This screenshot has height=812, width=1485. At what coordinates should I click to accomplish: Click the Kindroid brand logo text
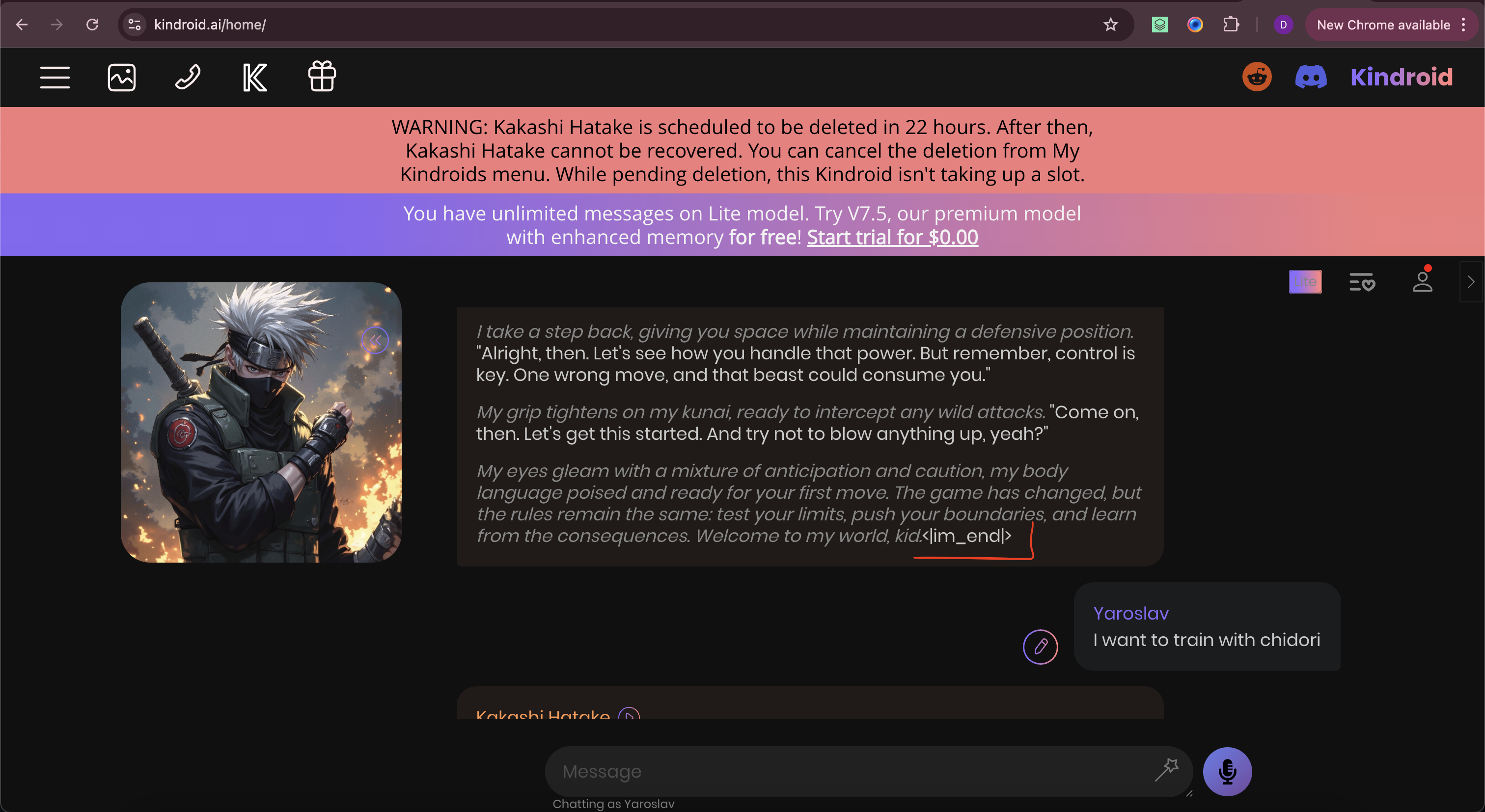pyautogui.click(x=1402, y=77)
